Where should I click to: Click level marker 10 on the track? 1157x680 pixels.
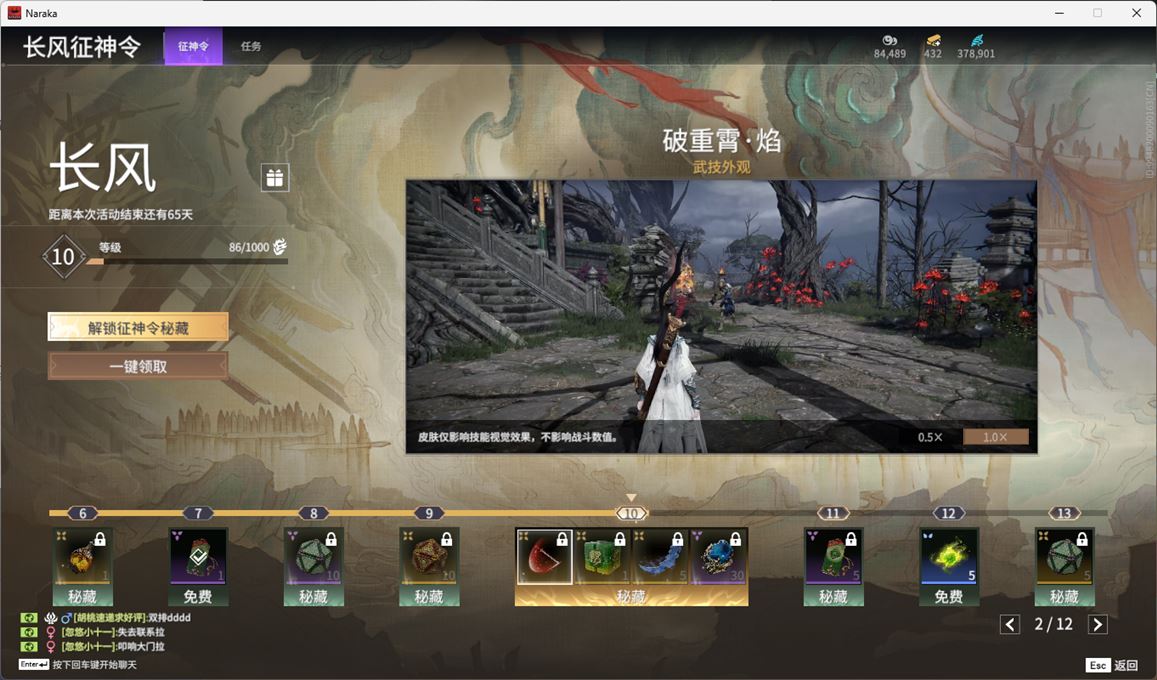coord(631,513)
